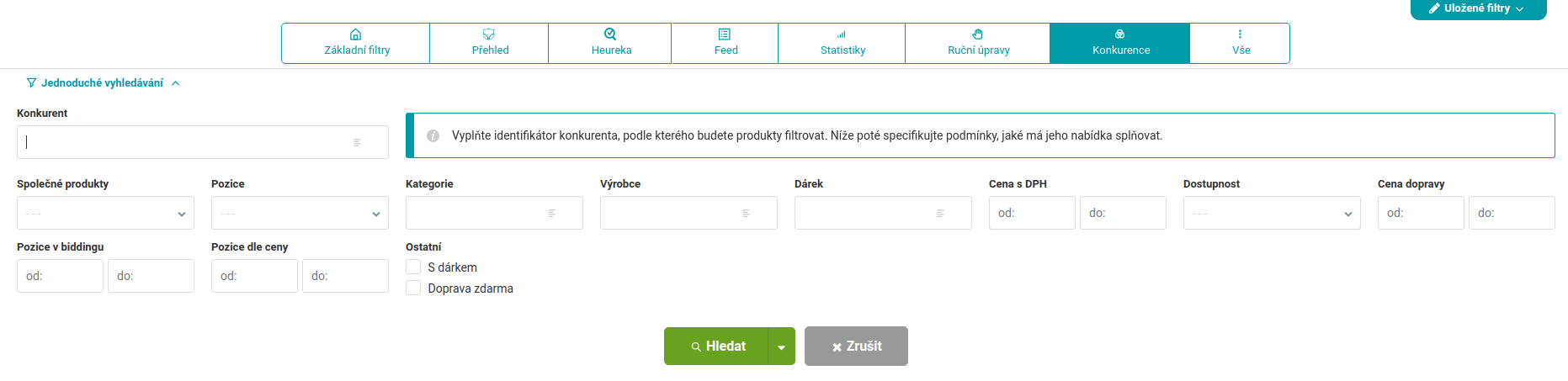Switch to the Feed tab
1568x381 pixels.
726,43
